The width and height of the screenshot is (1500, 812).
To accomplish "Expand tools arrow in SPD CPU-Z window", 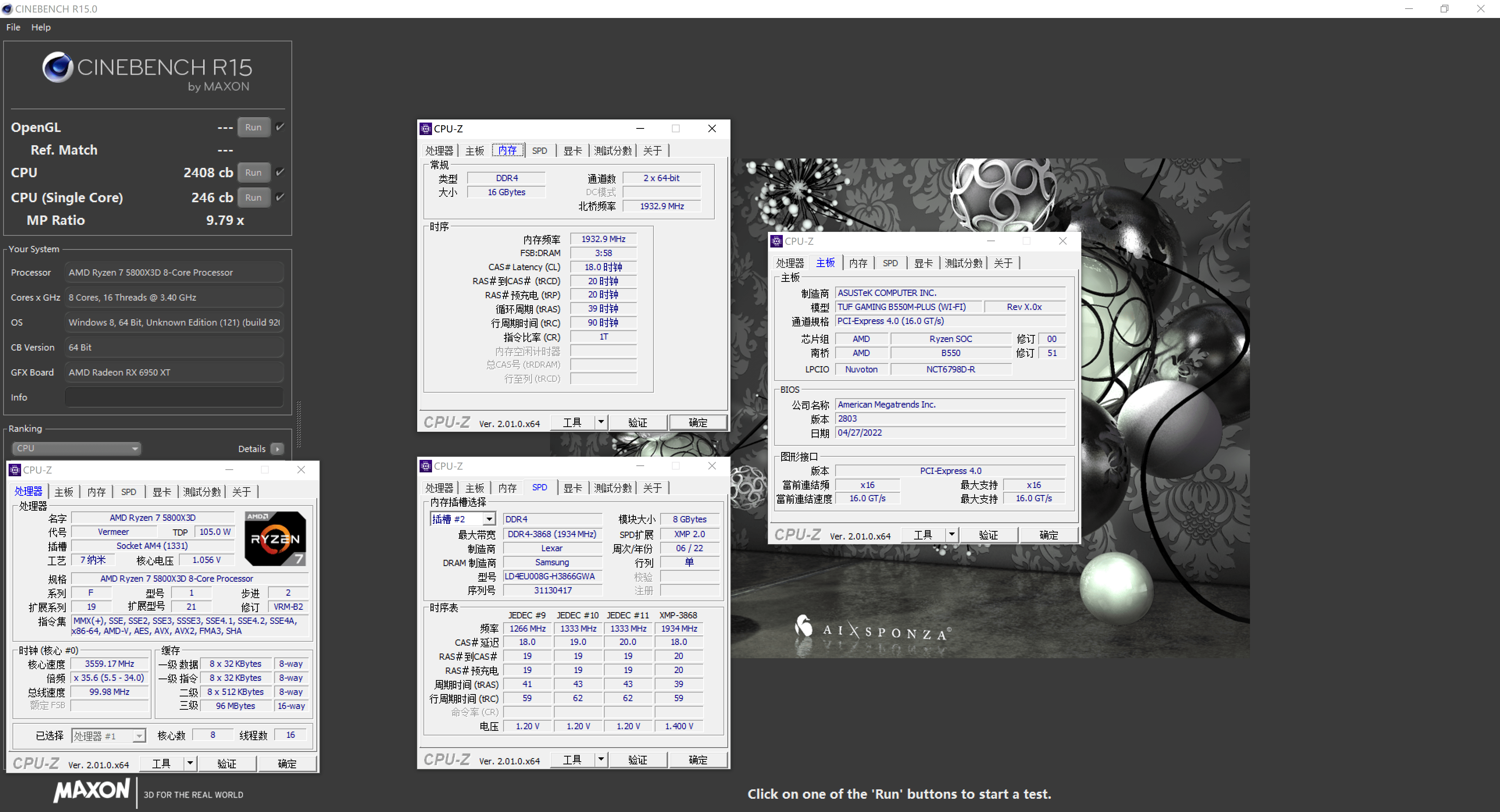I will point(601,760).
